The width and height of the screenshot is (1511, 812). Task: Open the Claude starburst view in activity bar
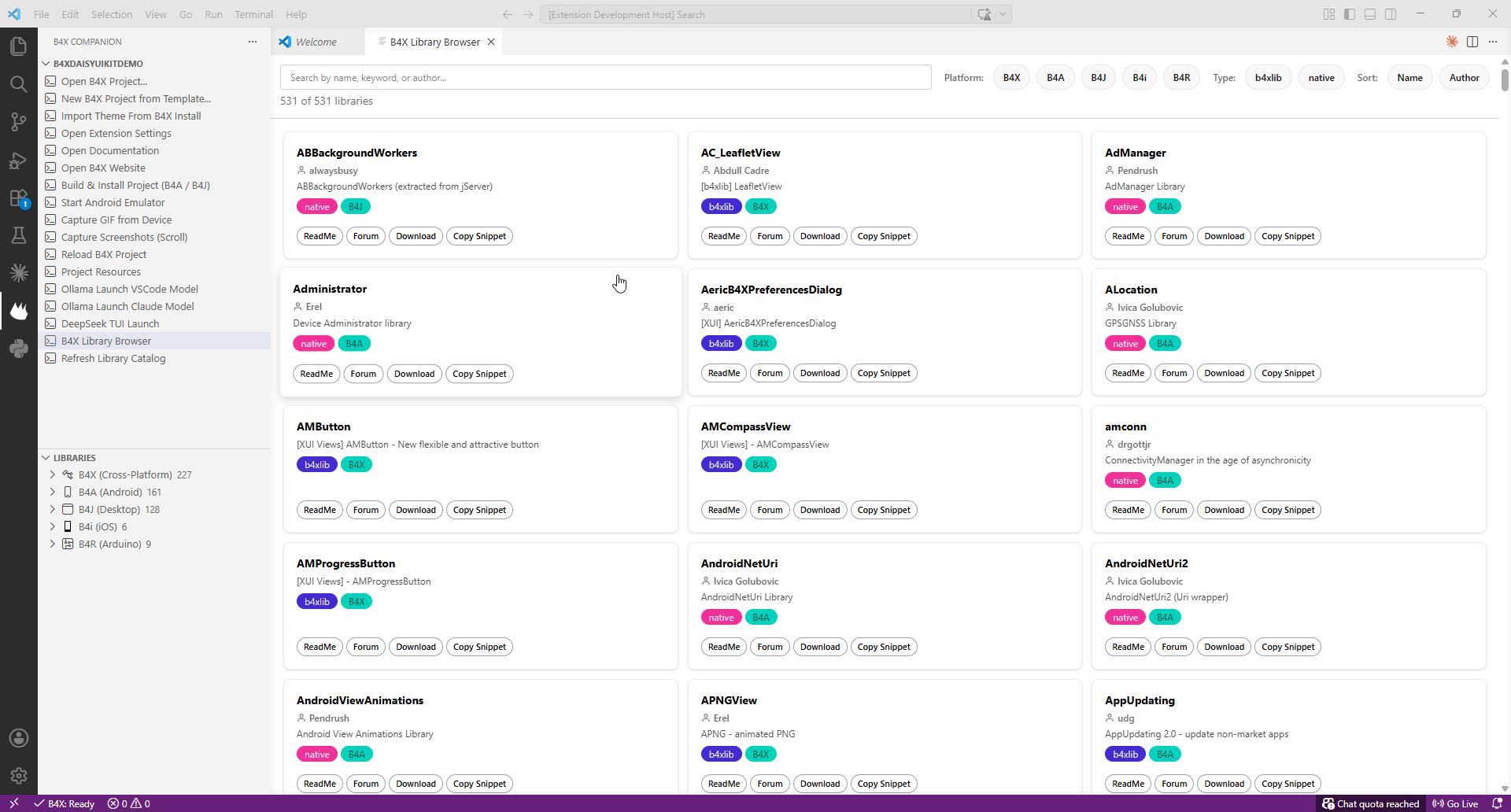(19, 273)
